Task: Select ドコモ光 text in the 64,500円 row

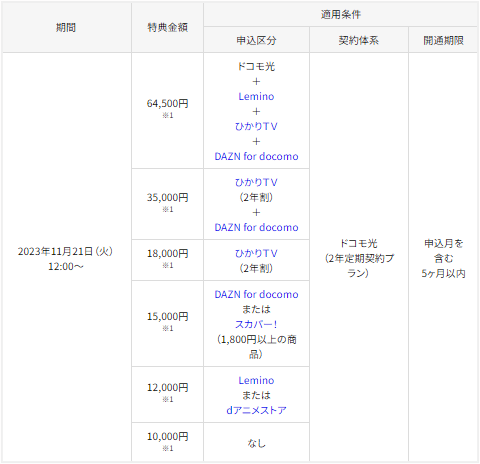Action: tap(256, 66)
